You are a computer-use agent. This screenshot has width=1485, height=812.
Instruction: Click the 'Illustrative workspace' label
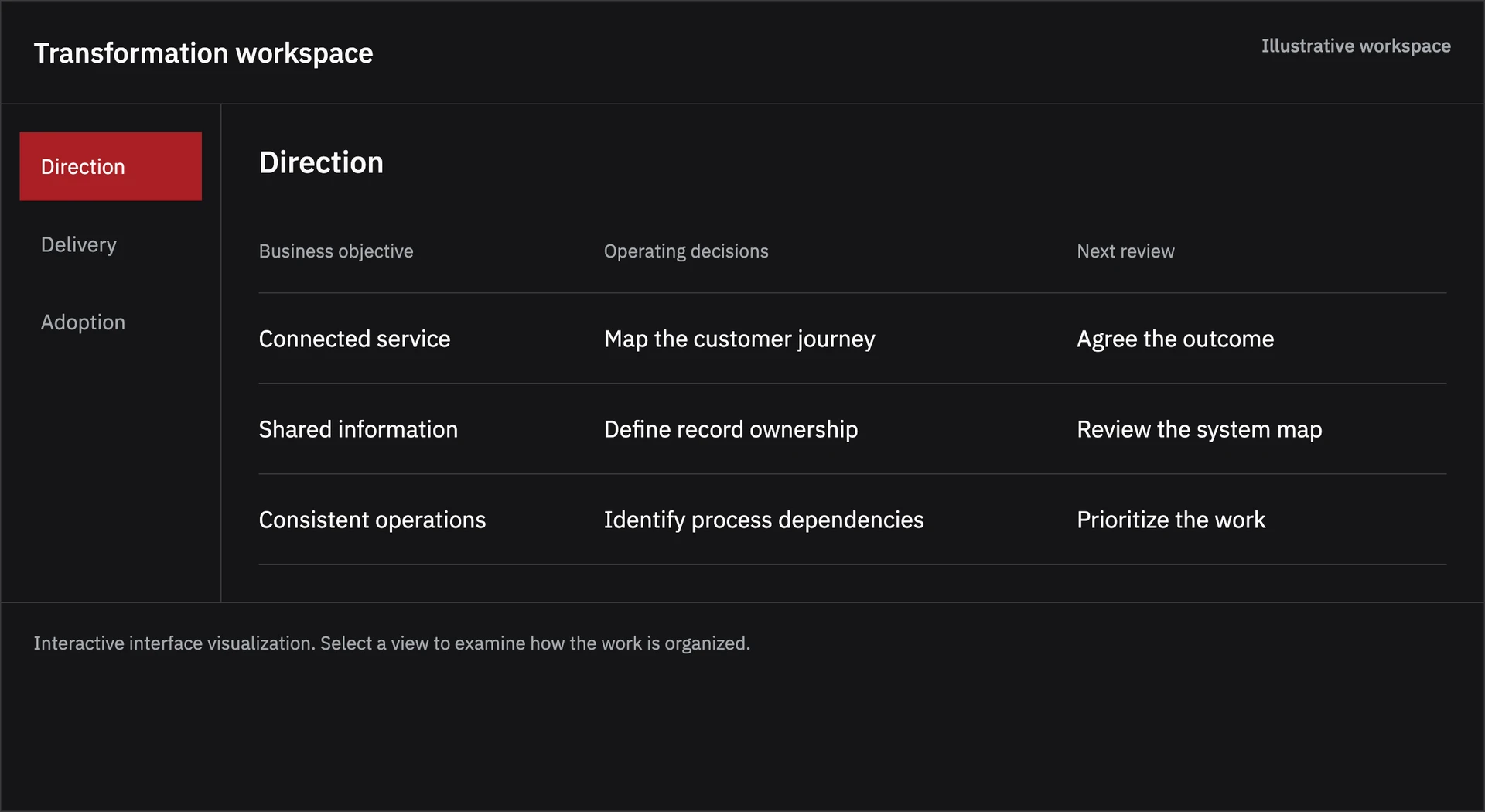[x=1356, y=46]
